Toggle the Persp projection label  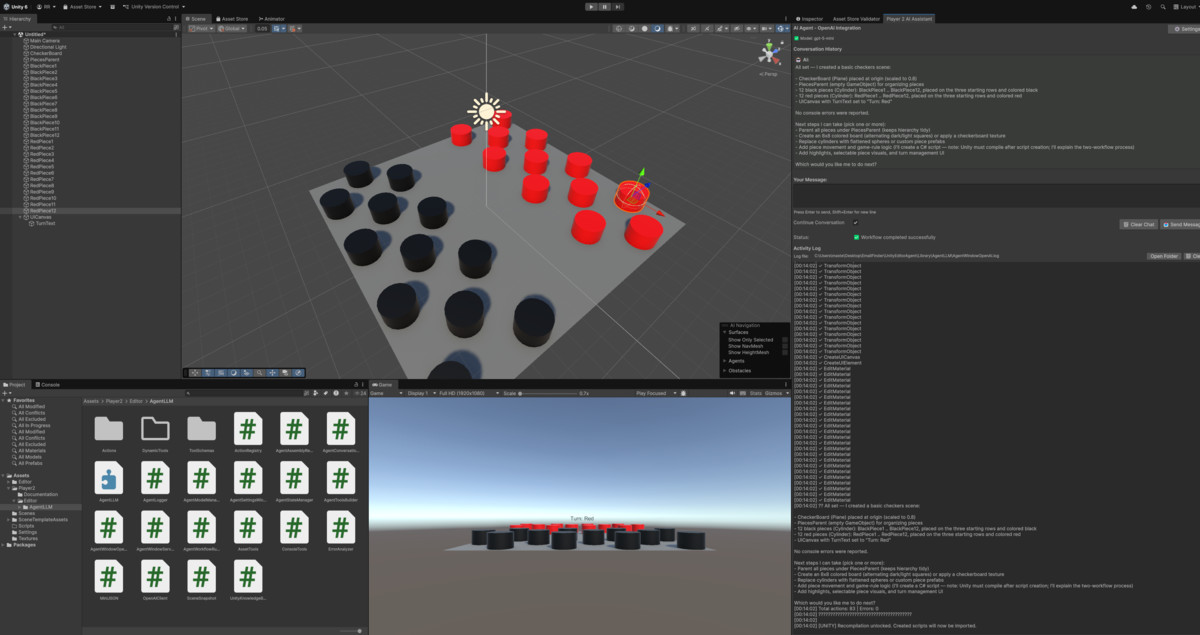(768, 74)
